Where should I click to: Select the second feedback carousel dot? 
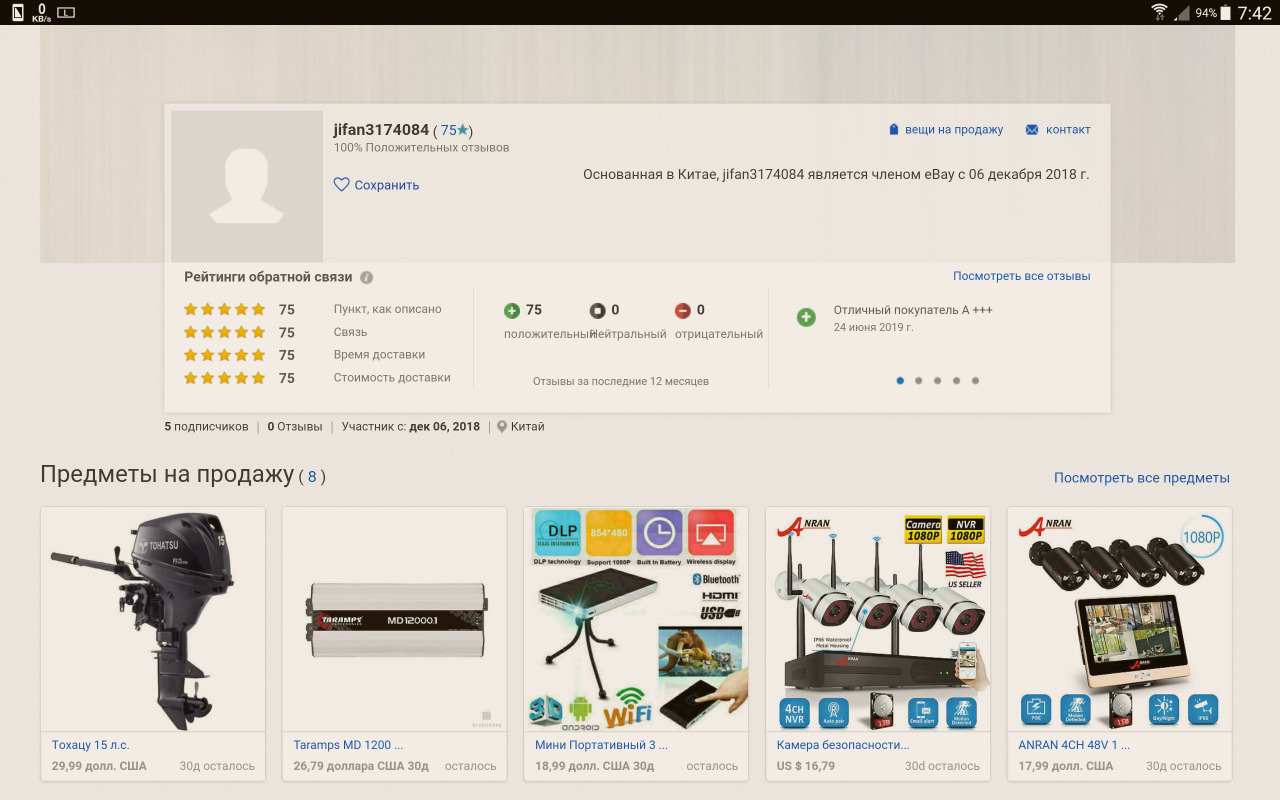click(x=918, y=381)
